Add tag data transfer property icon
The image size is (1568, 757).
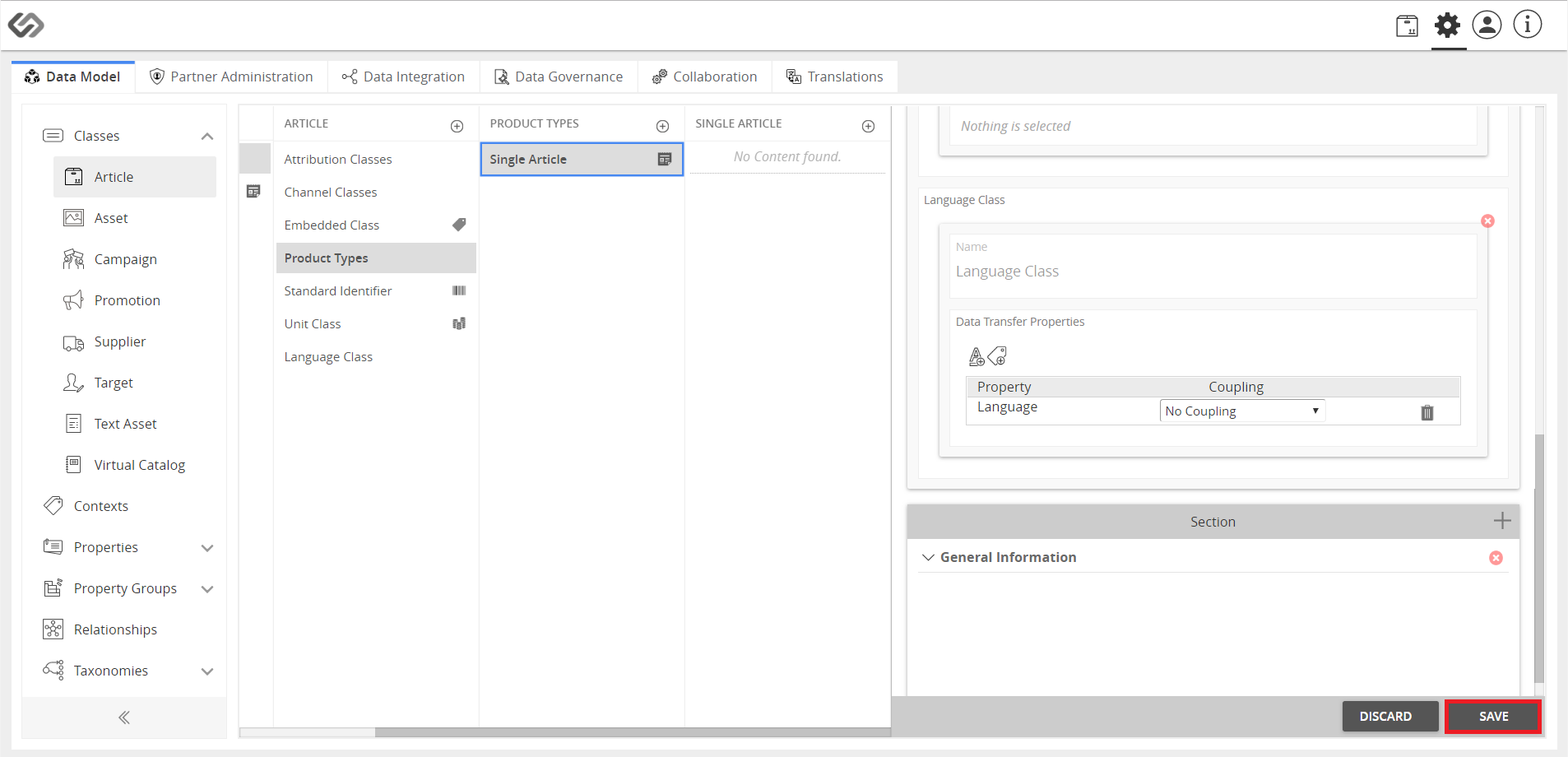(x=997, y=356)
